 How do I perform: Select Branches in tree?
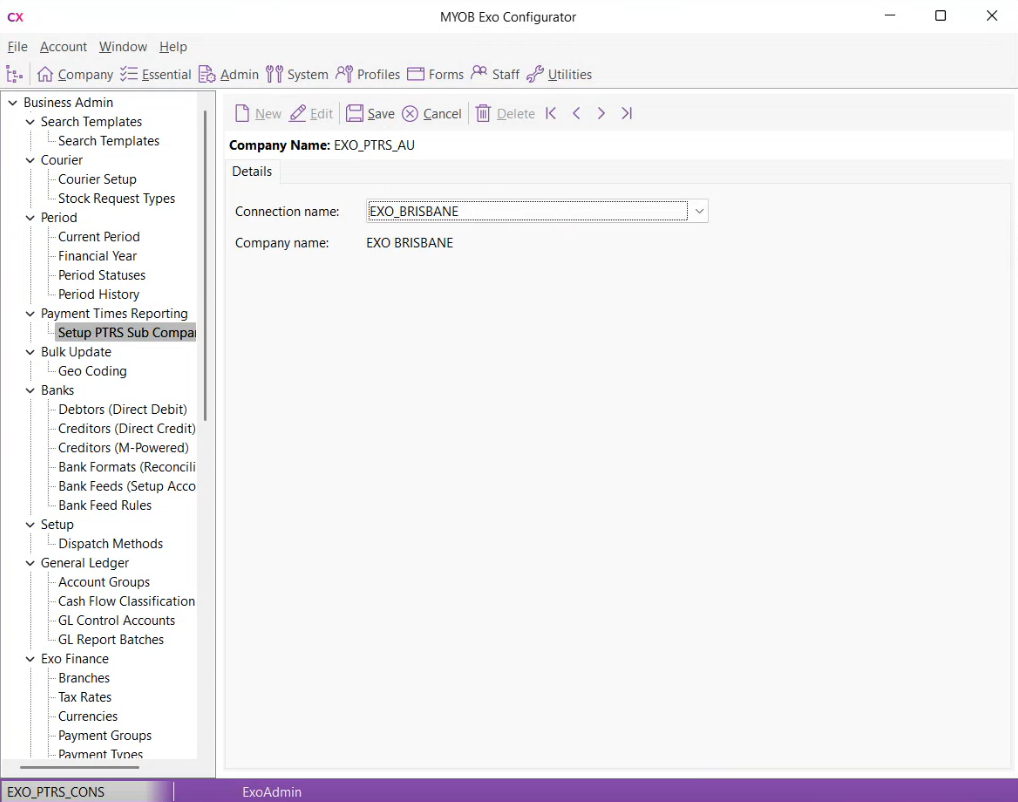pos(84,678)
